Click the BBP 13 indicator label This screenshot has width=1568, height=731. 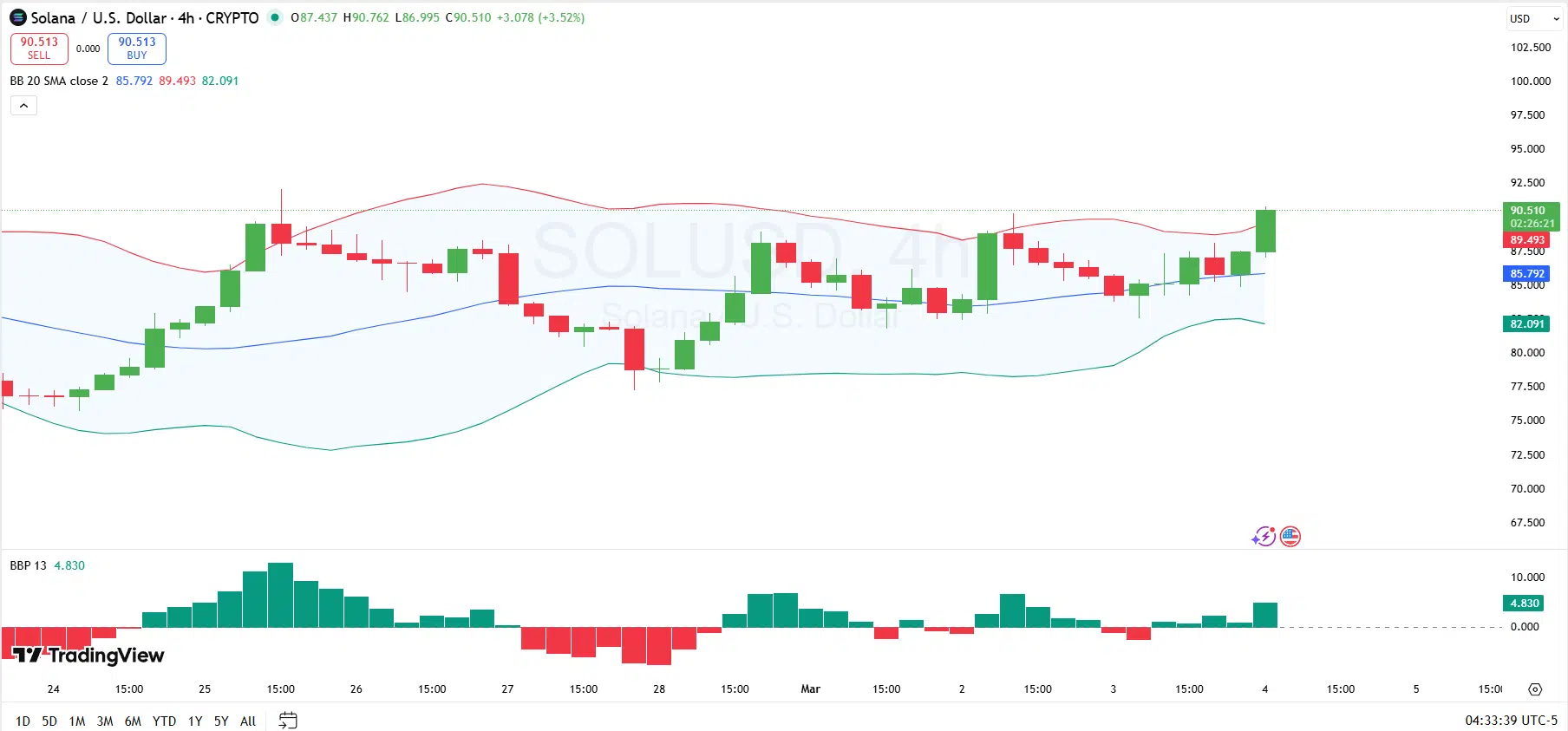(28, 565)
